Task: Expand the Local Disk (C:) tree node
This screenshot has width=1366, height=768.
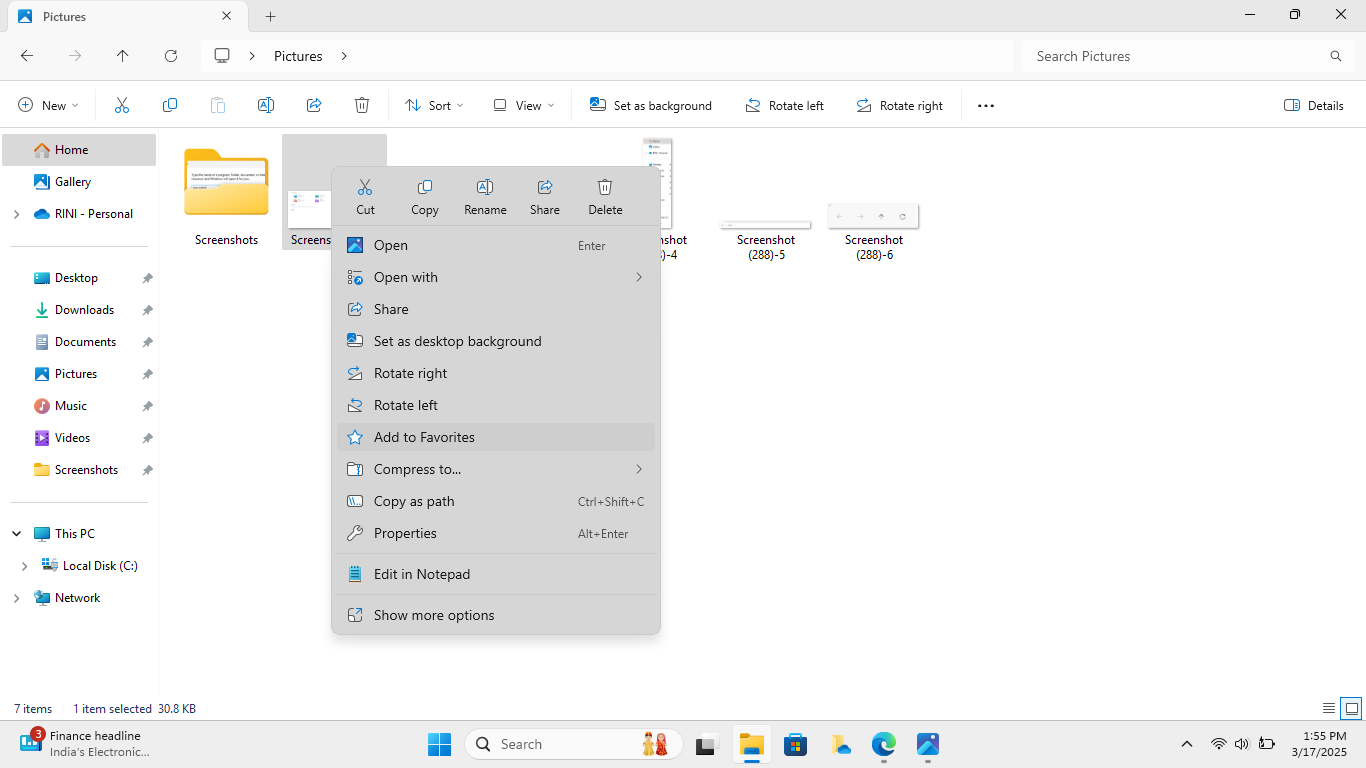Action: coord(25,566)
